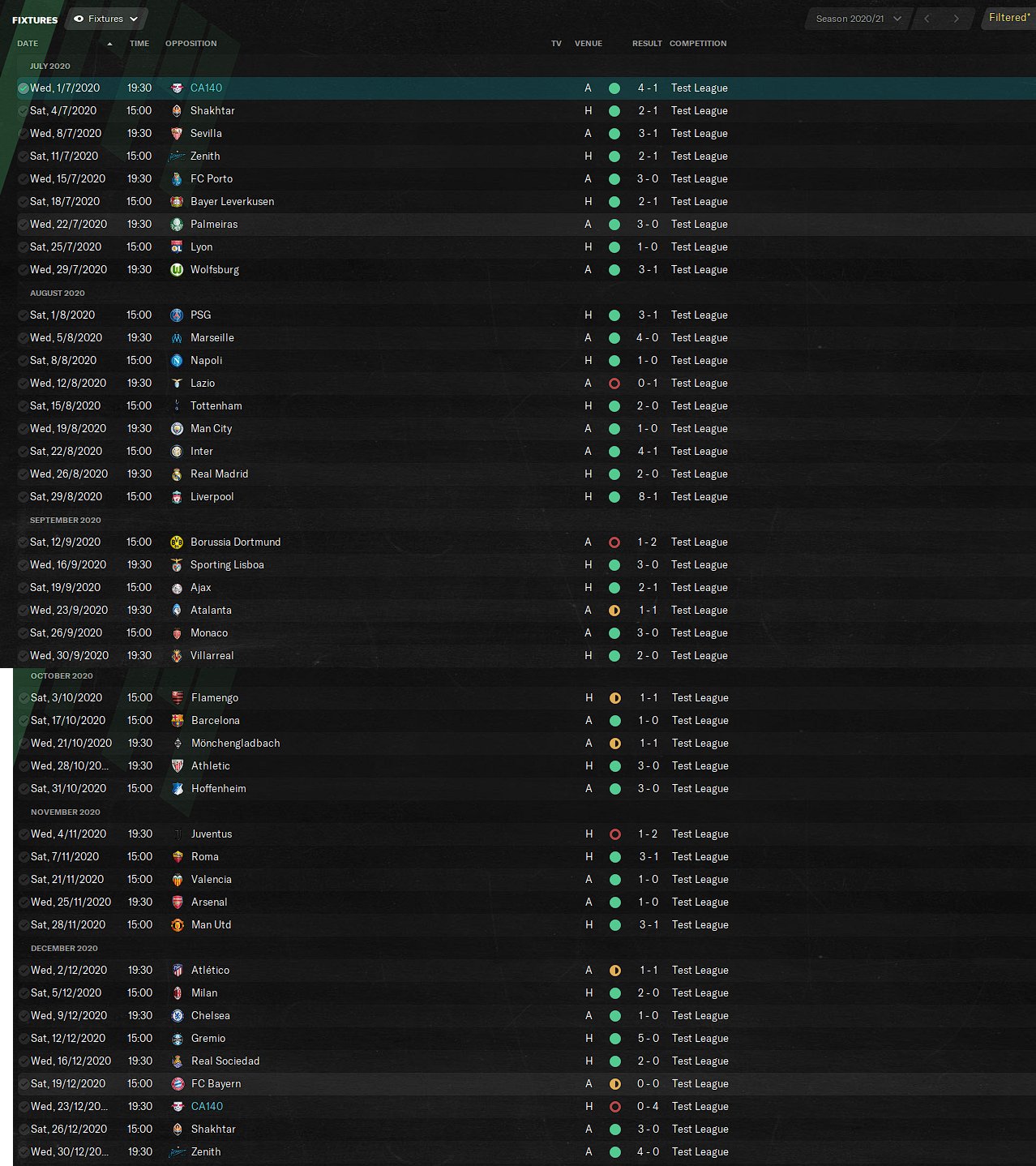Click the Napoli club badge
Image resolution: width=1036 pixels, height=1166 pixels.
click(177, 361)
